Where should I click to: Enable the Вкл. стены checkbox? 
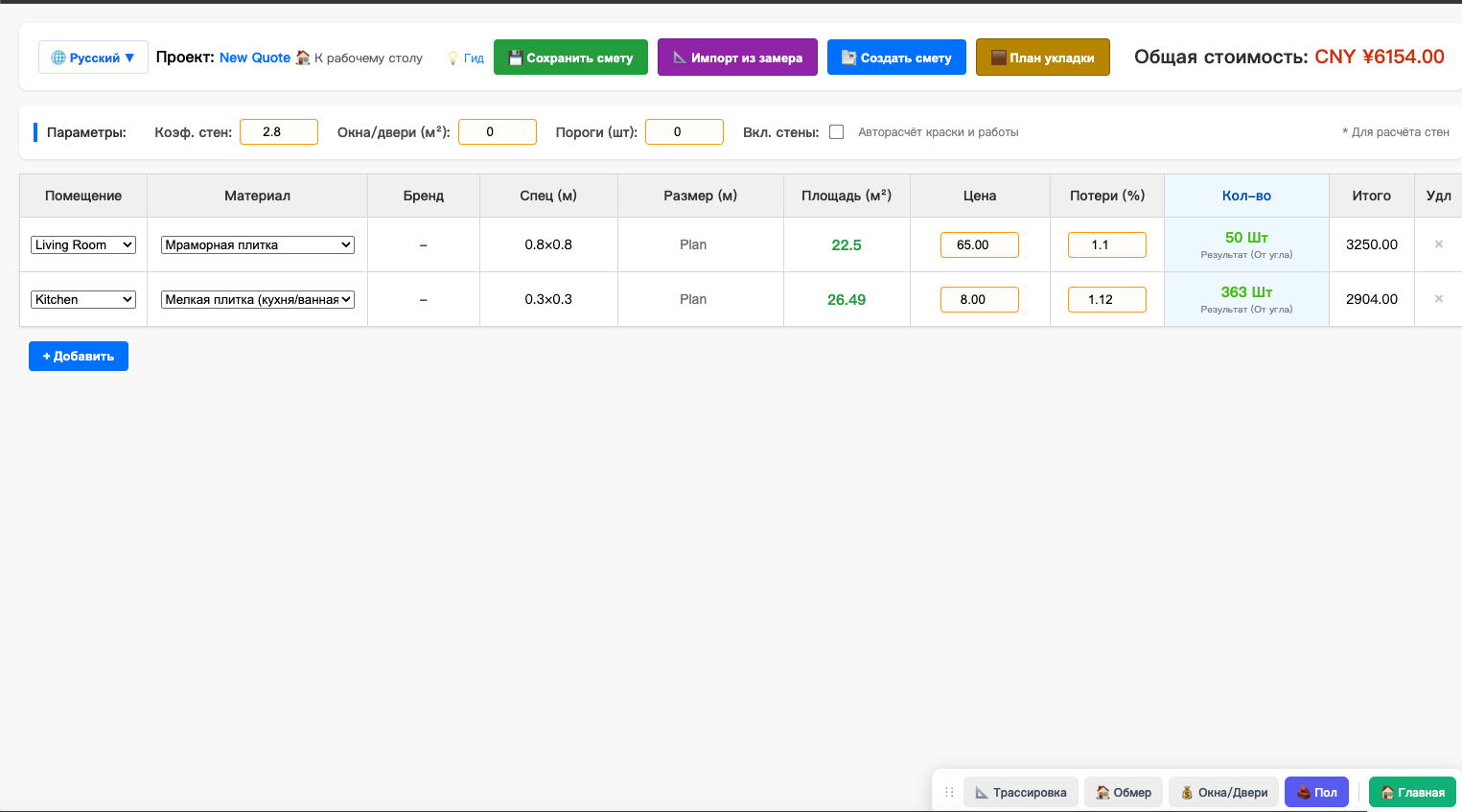tap(837, 132)
